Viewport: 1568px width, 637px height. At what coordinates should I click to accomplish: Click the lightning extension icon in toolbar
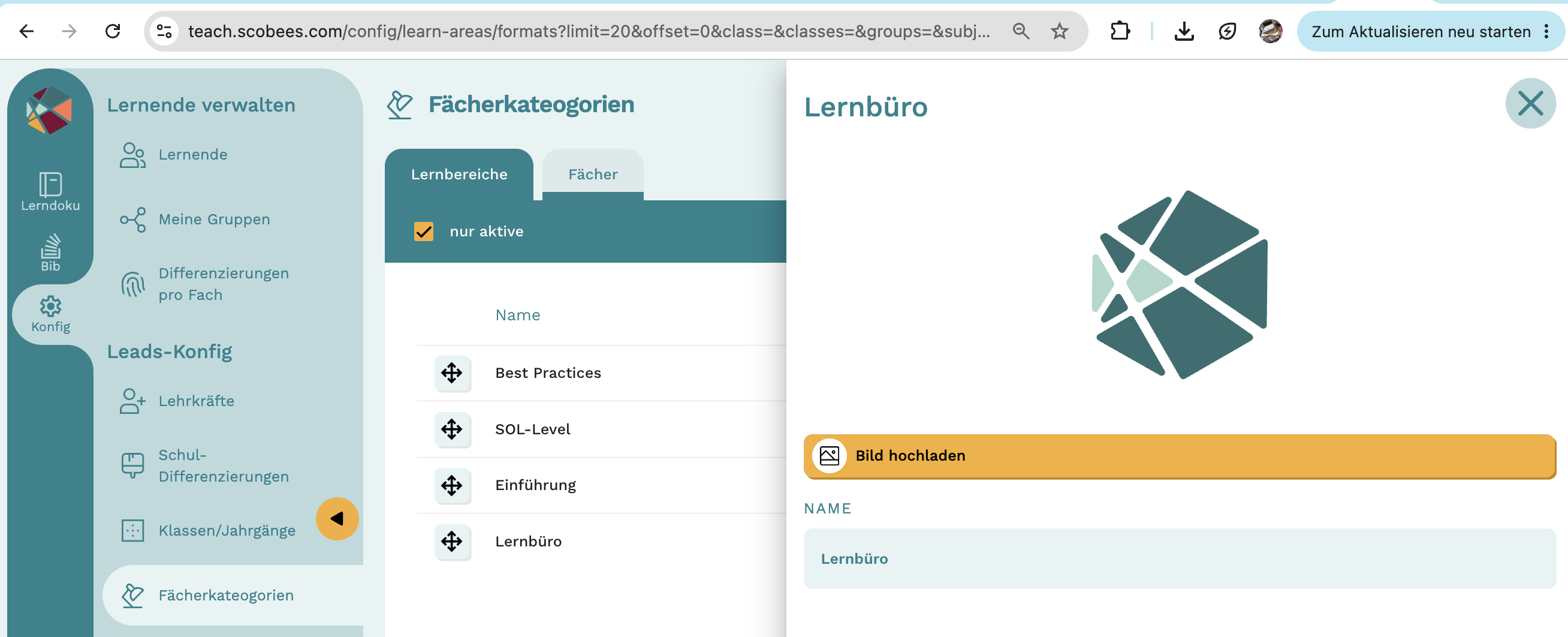1227,31
